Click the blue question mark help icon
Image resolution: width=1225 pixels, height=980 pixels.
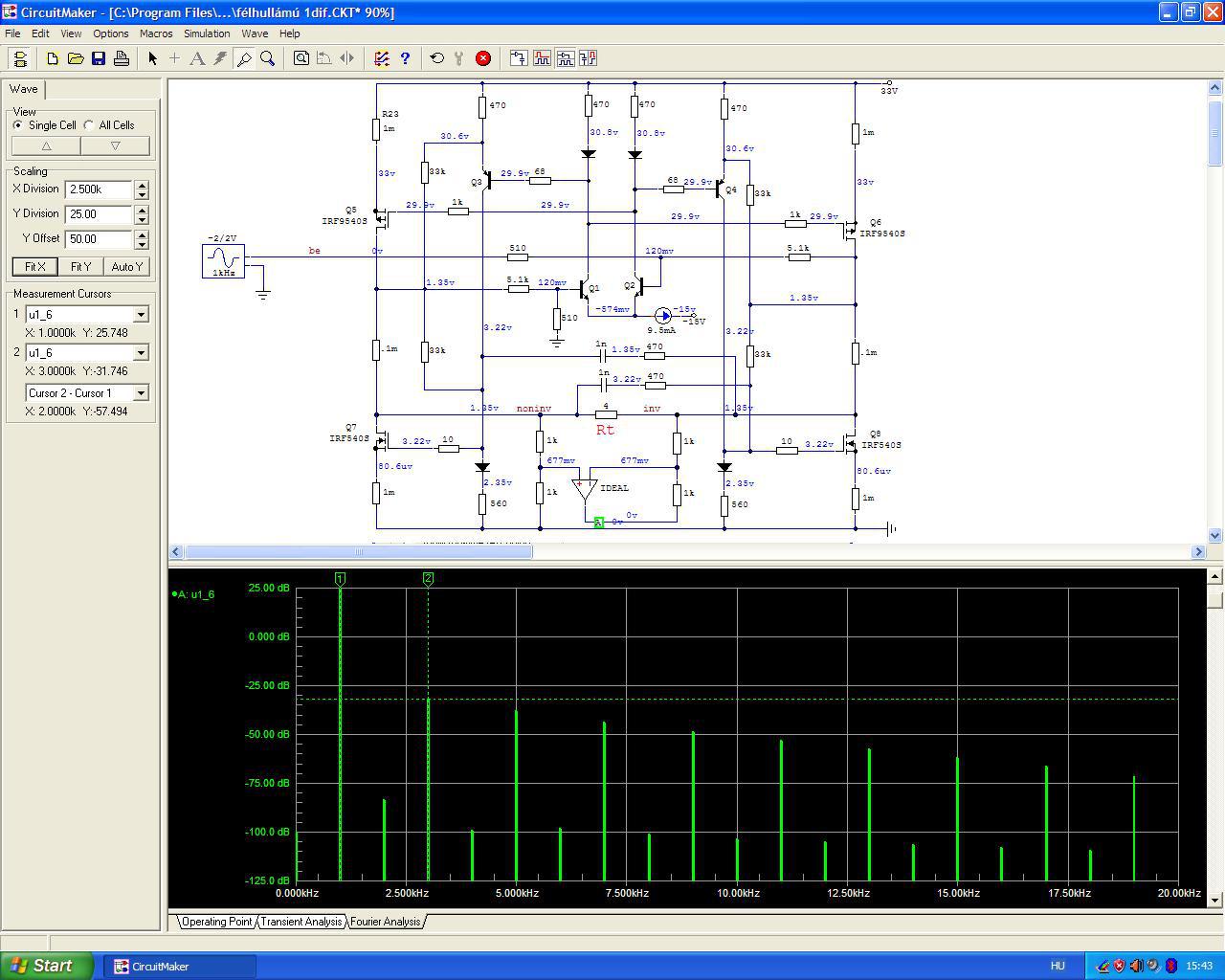pos(405,58)
